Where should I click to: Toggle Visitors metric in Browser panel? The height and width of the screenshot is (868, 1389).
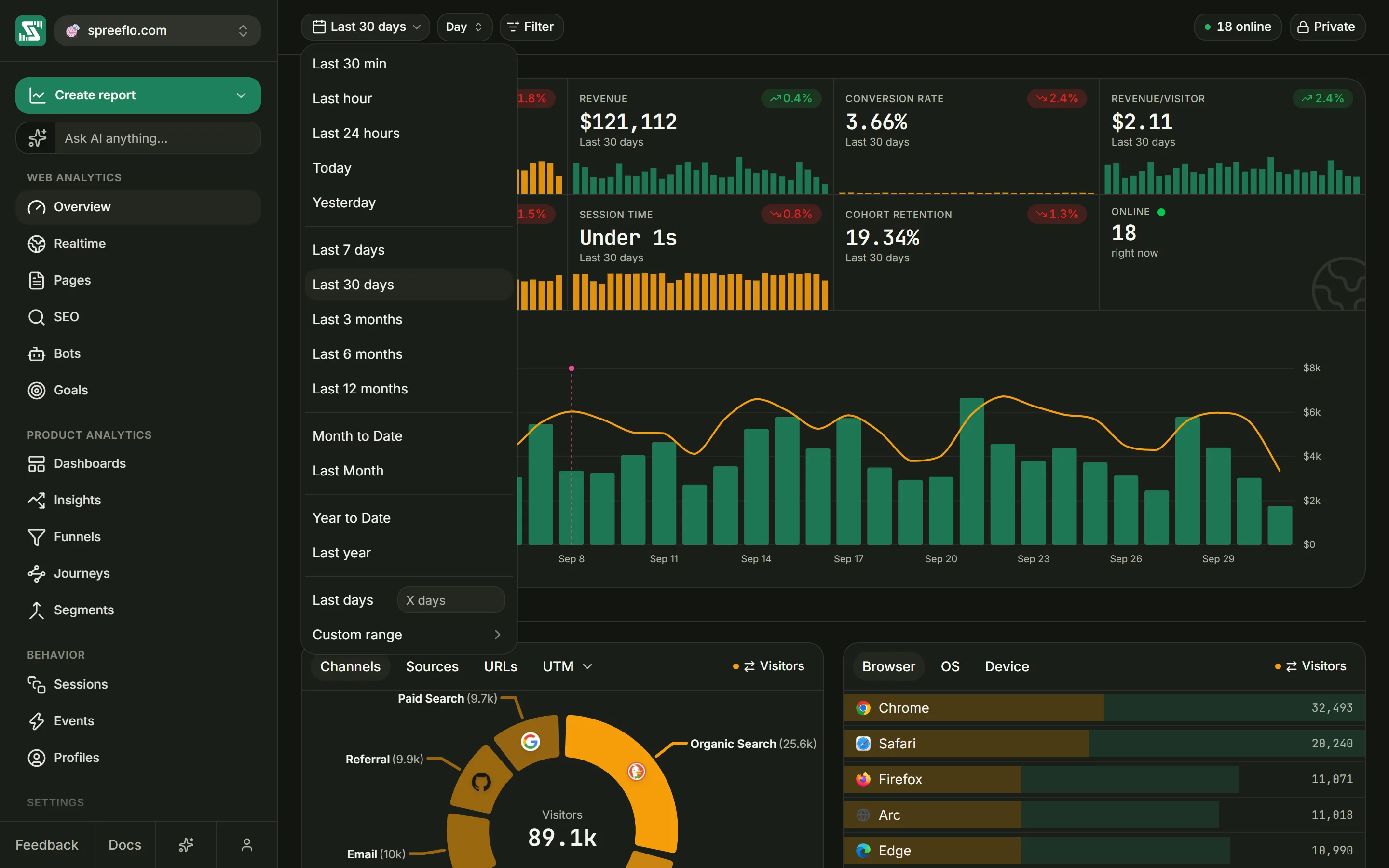tap(1311, 666)
